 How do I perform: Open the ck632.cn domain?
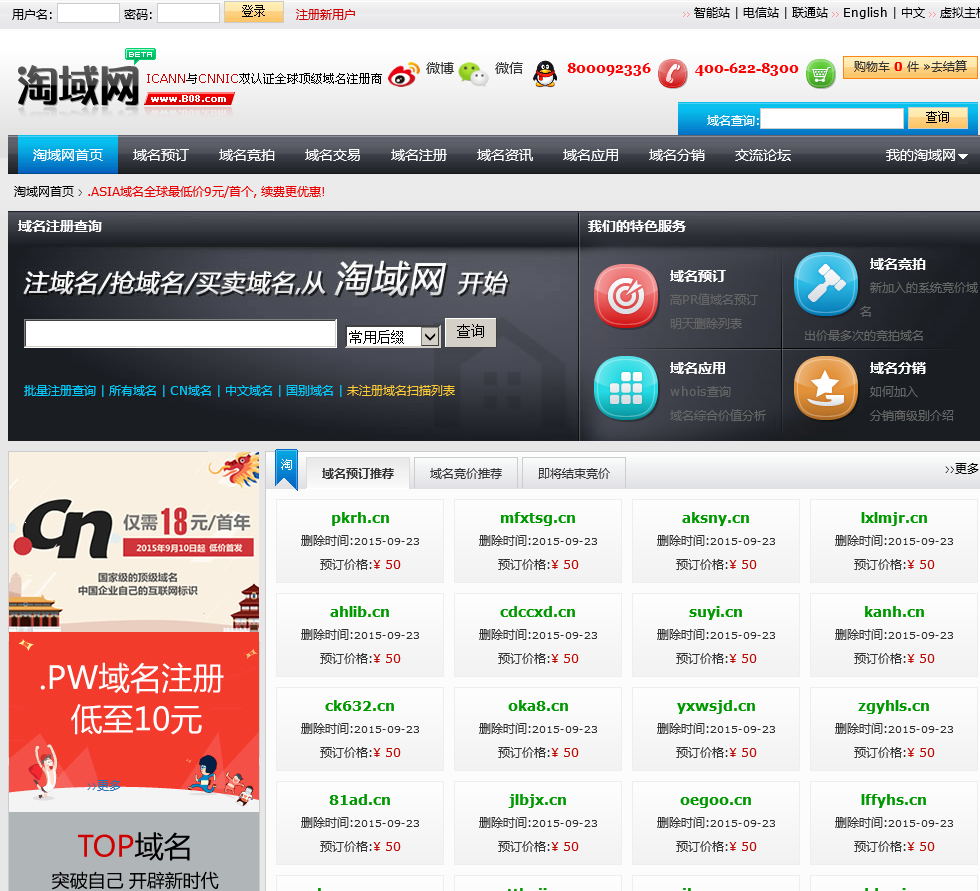(360, 706)
